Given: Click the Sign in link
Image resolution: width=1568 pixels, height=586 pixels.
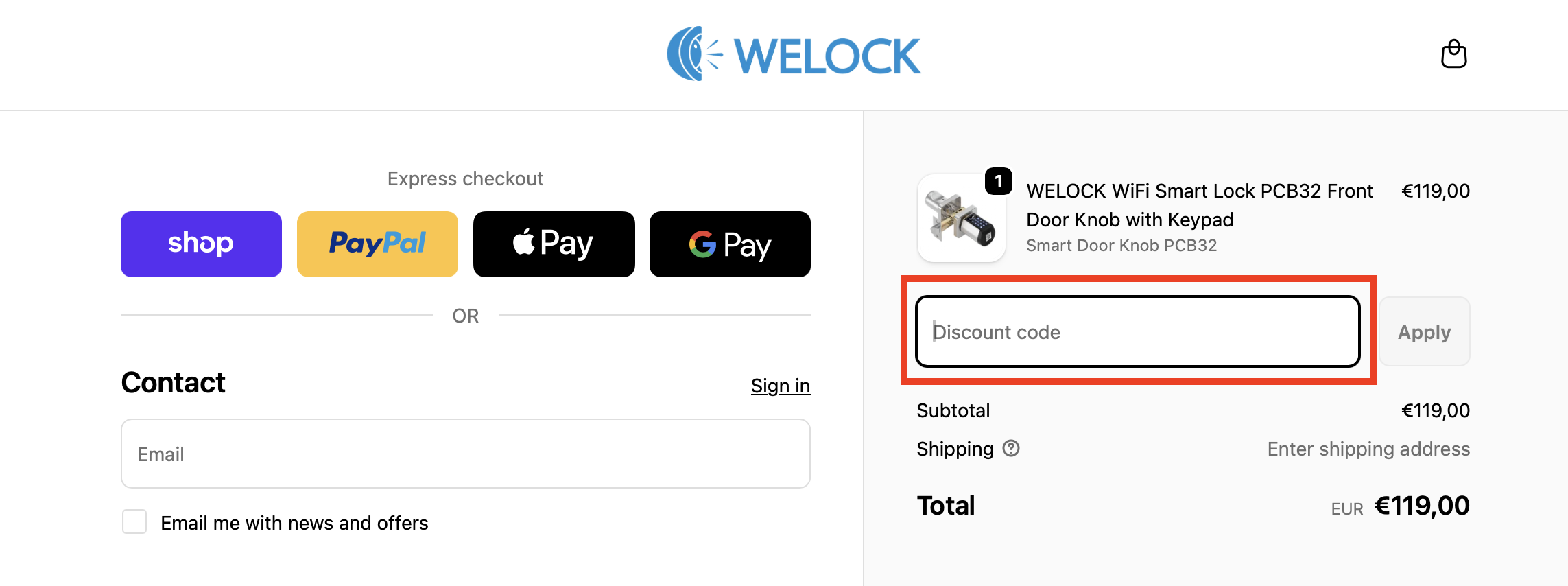Looking at the screenshot, I should [780, 386].
